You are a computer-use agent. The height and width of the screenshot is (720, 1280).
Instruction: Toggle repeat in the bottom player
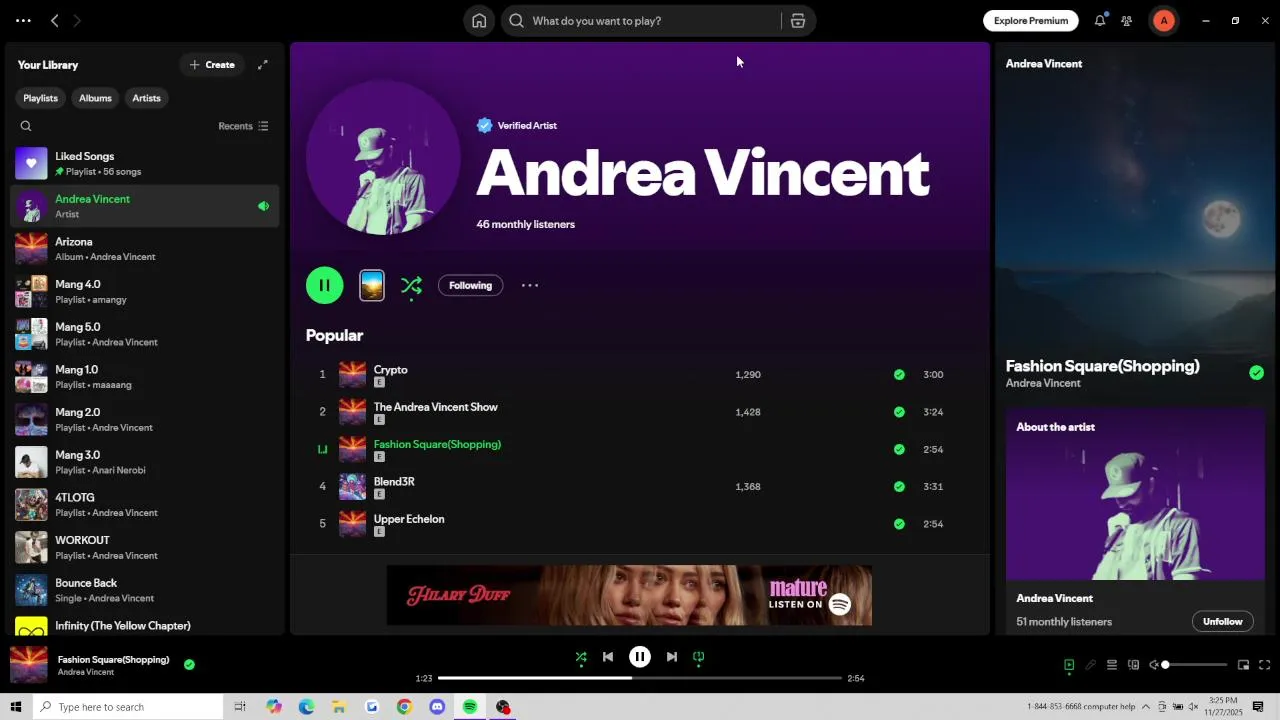(x=699, y=657)
